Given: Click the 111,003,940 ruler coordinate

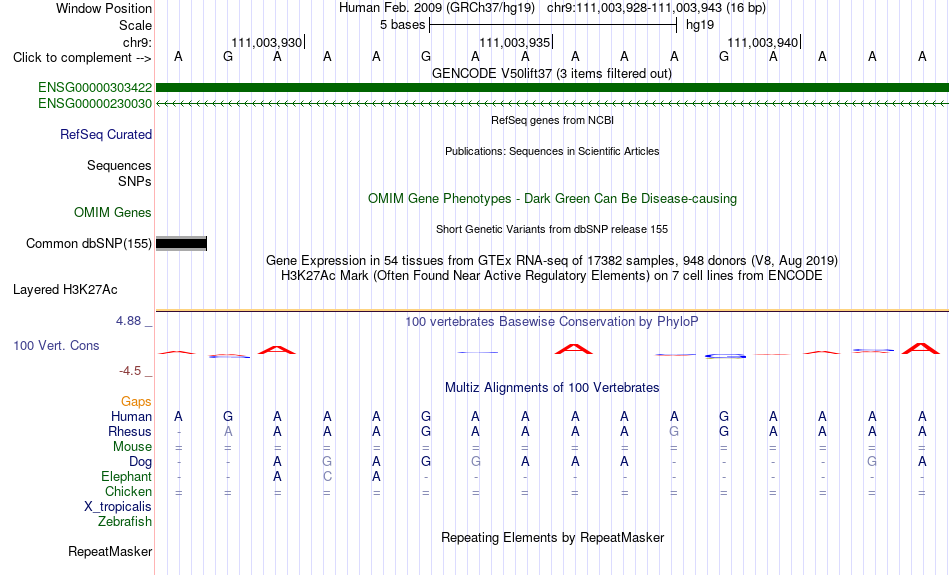Looking at the screenshot, I should click(762, 42).
